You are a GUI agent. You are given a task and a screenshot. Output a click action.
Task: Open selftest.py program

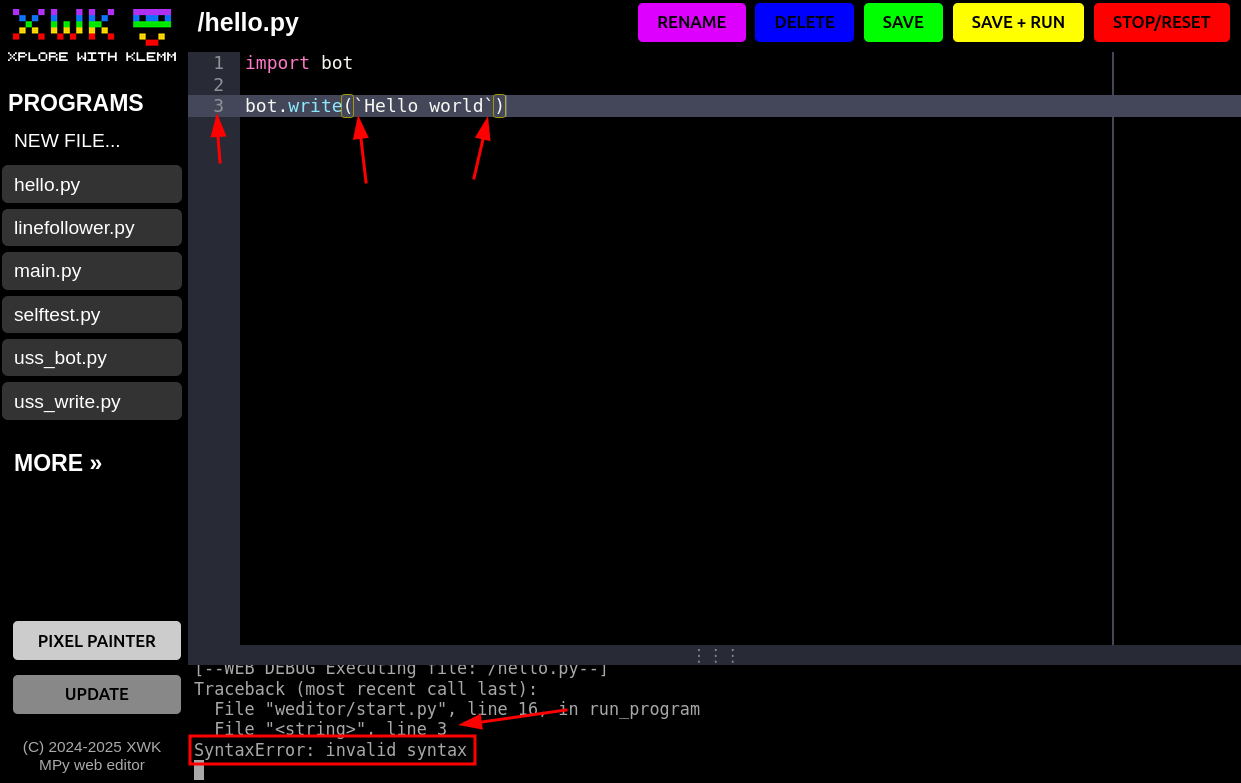91,314
